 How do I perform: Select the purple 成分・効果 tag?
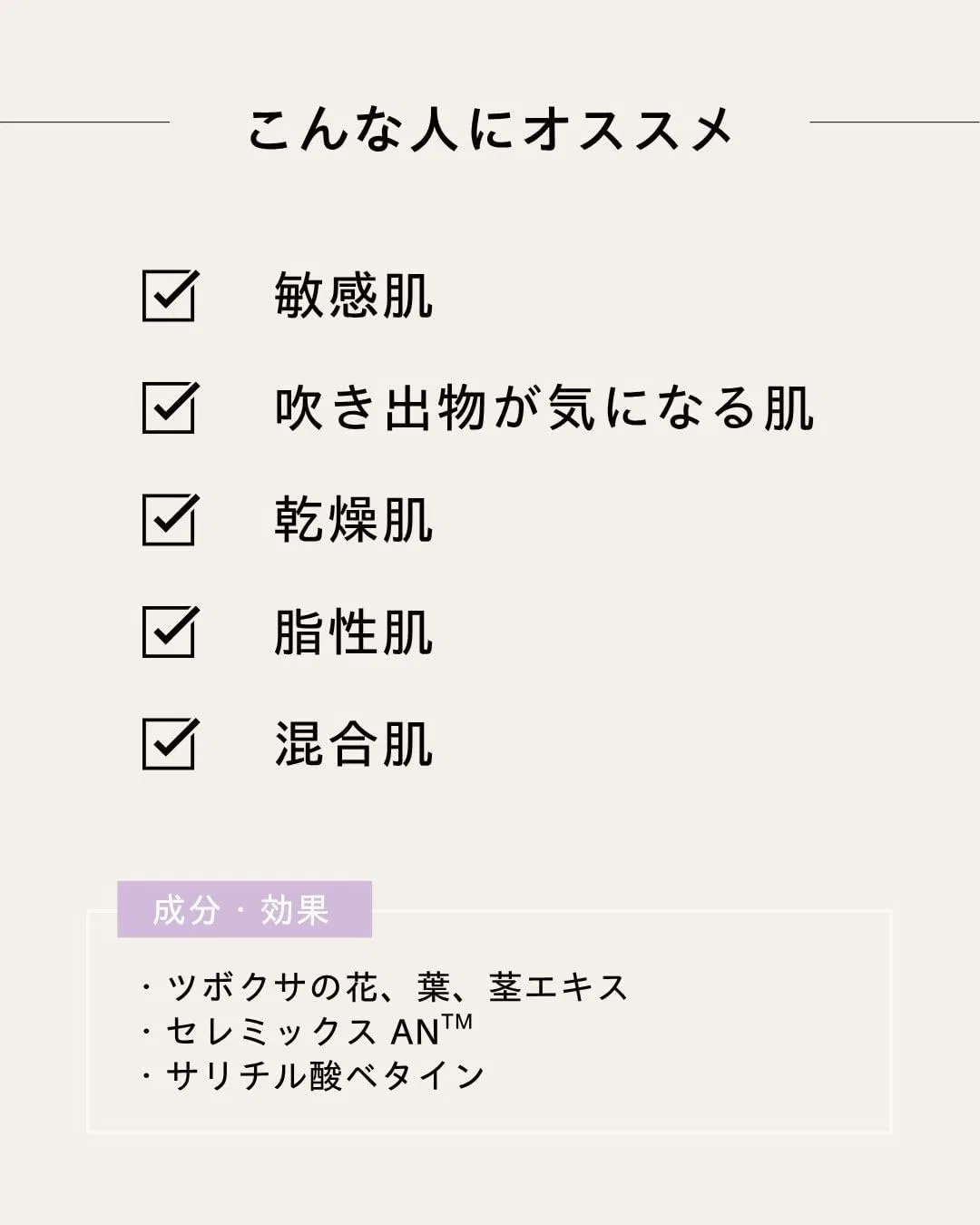tap(244, 909)
